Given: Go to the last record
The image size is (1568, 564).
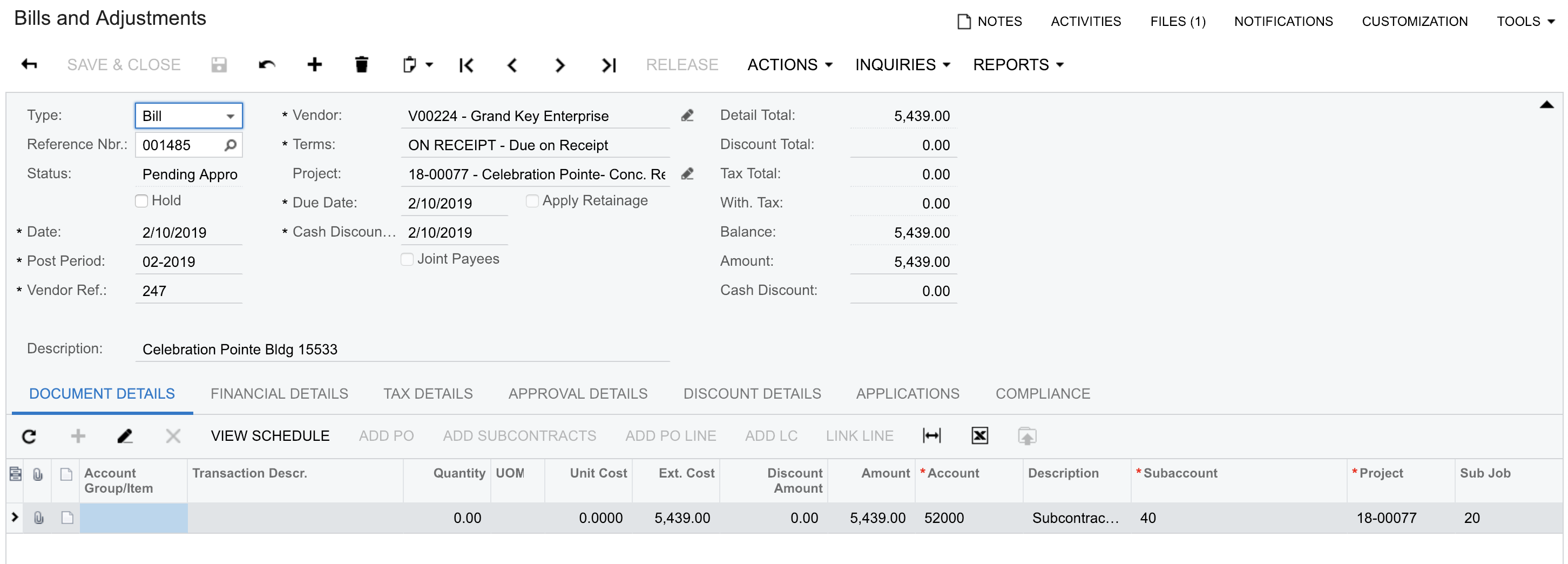Looking at the screenshot, I should point(609,65).
